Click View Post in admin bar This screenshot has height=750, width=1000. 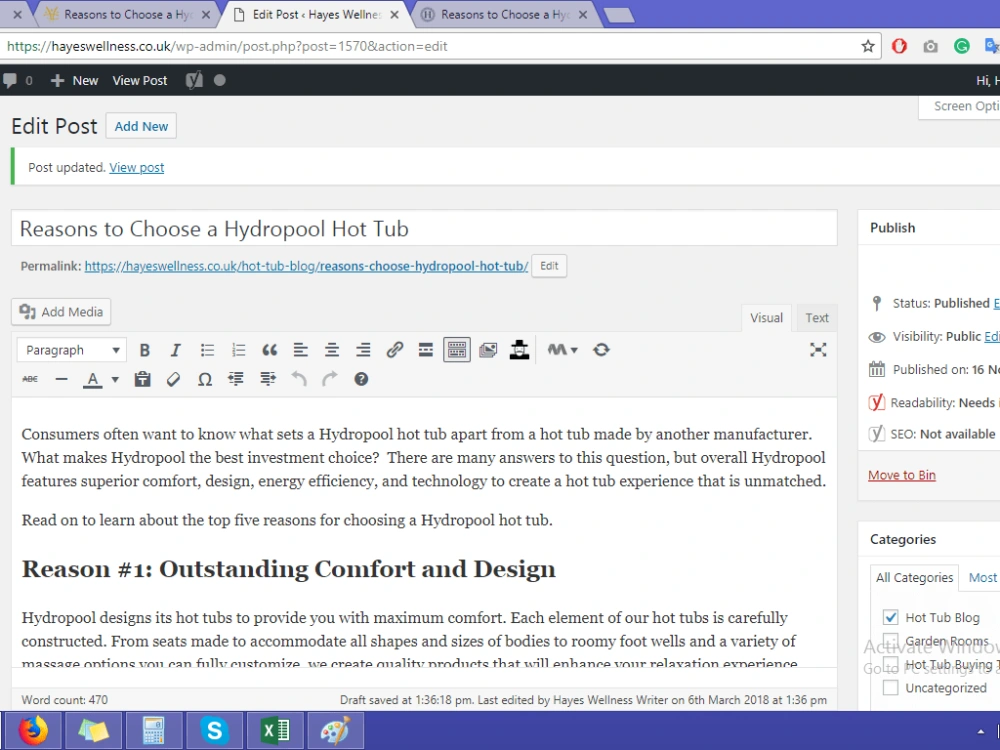coord(140,80)
